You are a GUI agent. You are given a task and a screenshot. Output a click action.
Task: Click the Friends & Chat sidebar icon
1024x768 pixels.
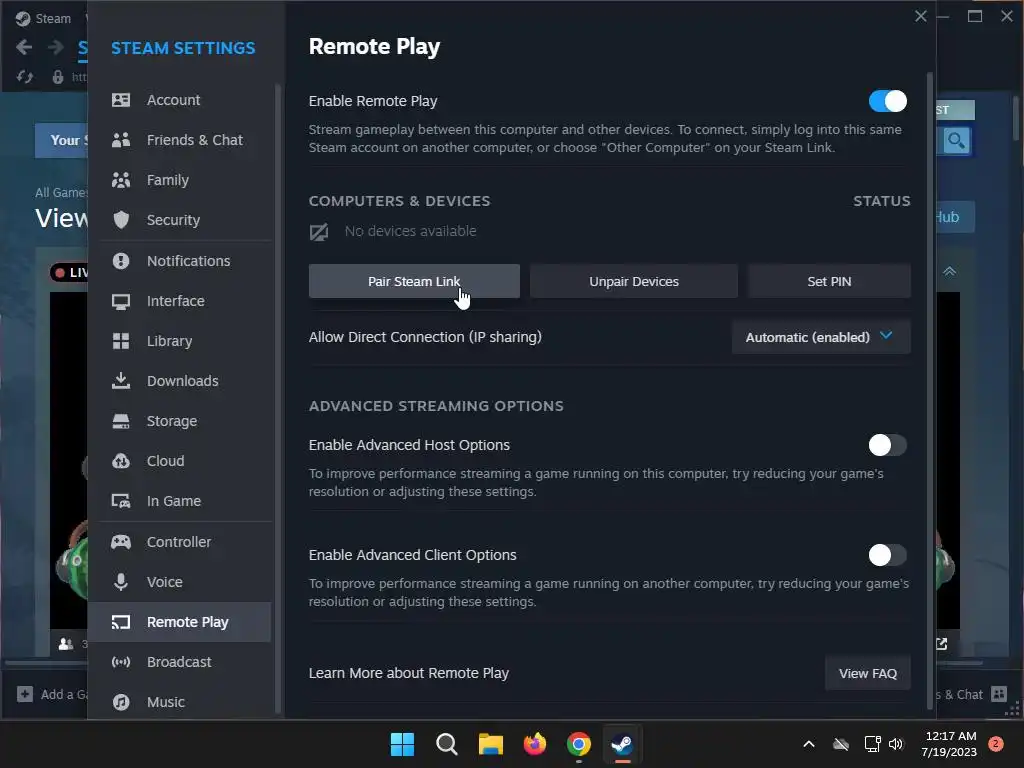point(121,140)
